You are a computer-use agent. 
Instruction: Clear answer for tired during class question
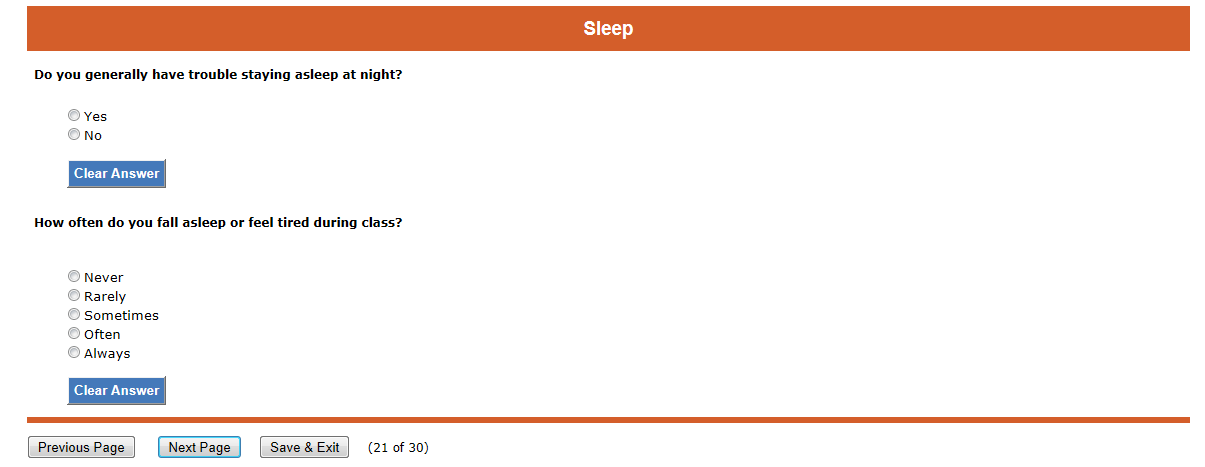pos(116,391)
